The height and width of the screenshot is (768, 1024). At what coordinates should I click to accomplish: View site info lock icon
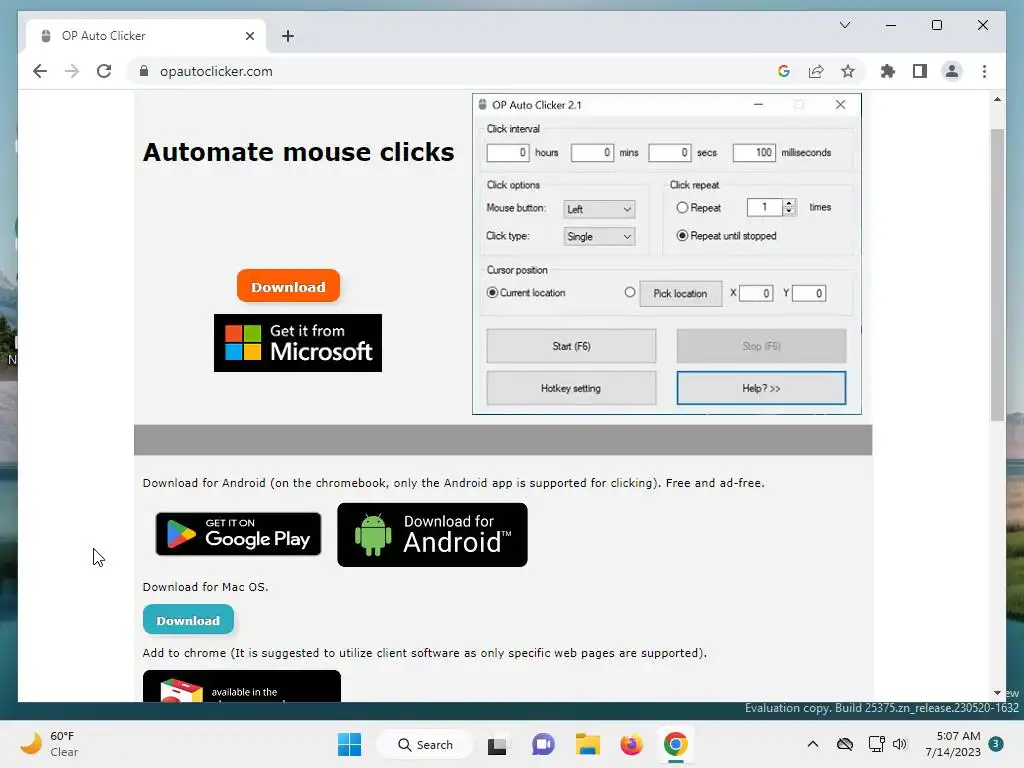tap(144, 71)
